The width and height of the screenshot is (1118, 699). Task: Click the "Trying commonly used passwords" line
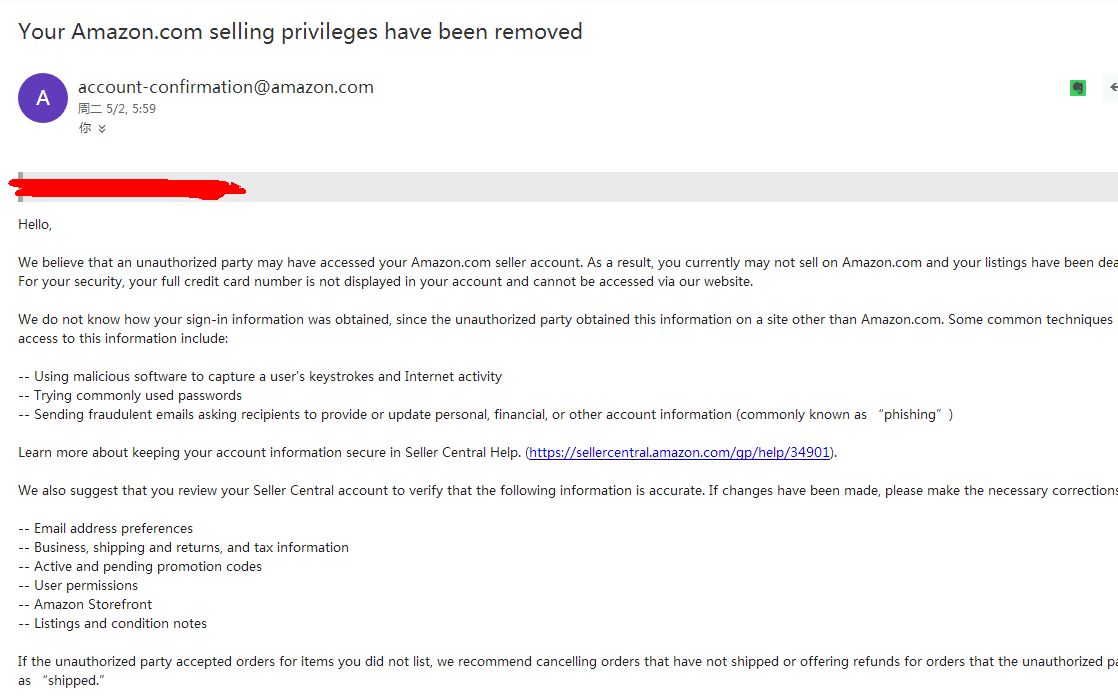point(138,395)
